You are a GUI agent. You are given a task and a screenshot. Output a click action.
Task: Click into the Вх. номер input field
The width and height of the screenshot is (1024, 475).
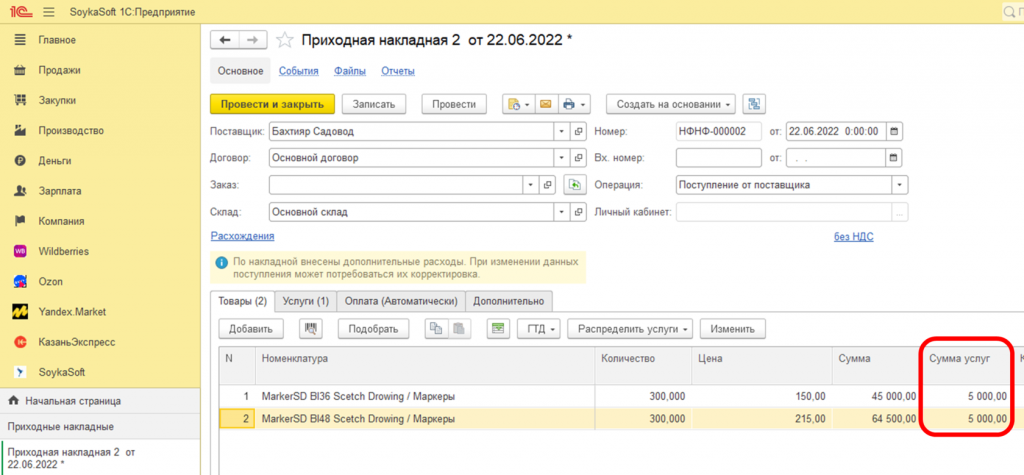718,158
